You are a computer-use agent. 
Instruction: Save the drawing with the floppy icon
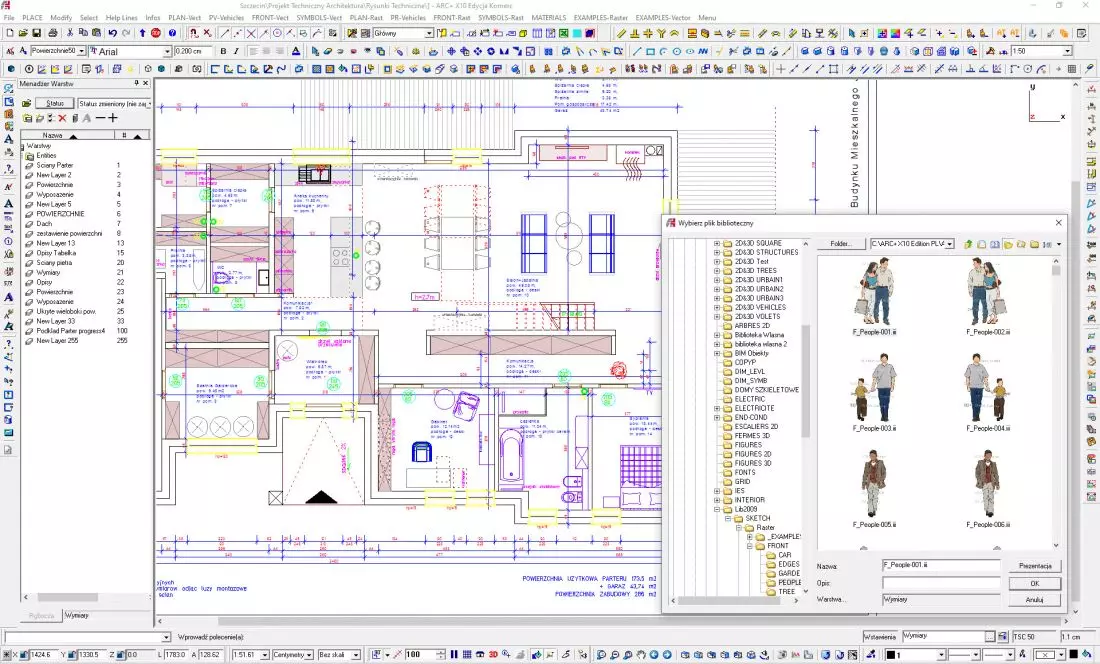(36, 33)
